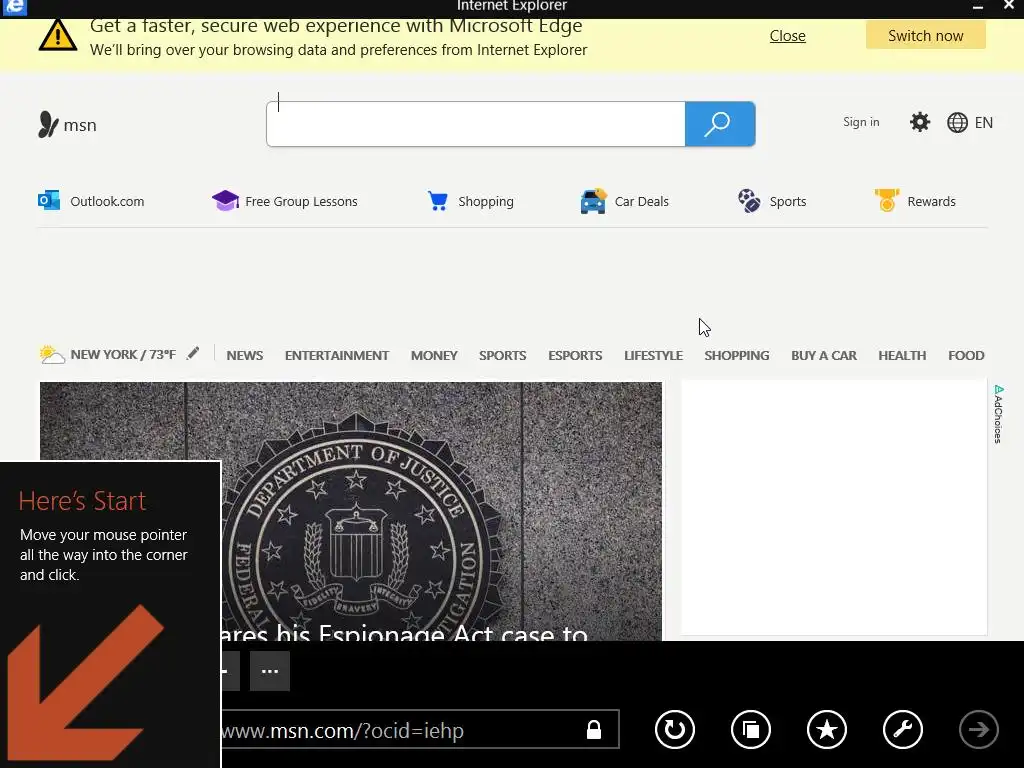Screen dimensions: 1024x768
Task: Edit weather location with pencil icon
Action: (193, 353)
